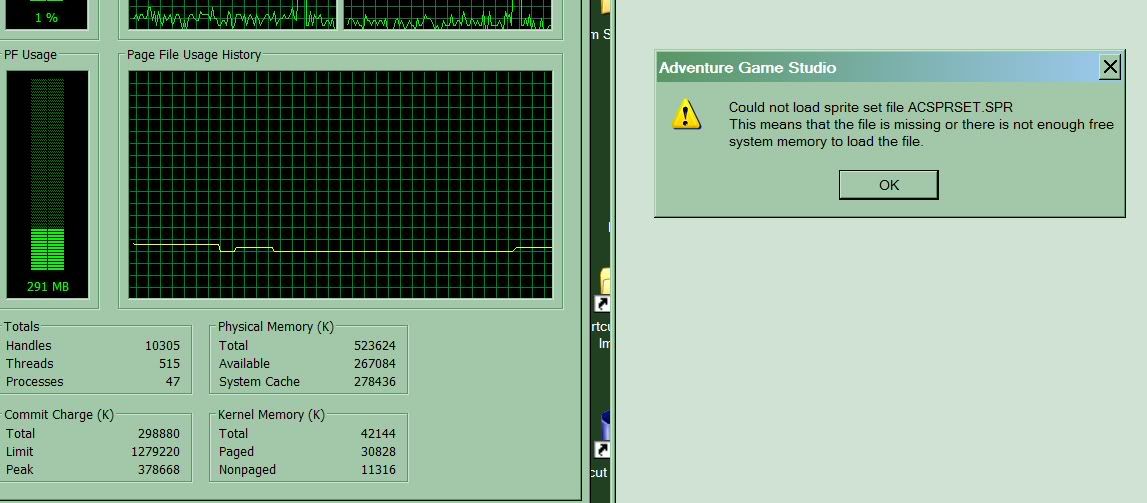
Task: Click Physical Memory Available 267084
Action: point(375,363)
